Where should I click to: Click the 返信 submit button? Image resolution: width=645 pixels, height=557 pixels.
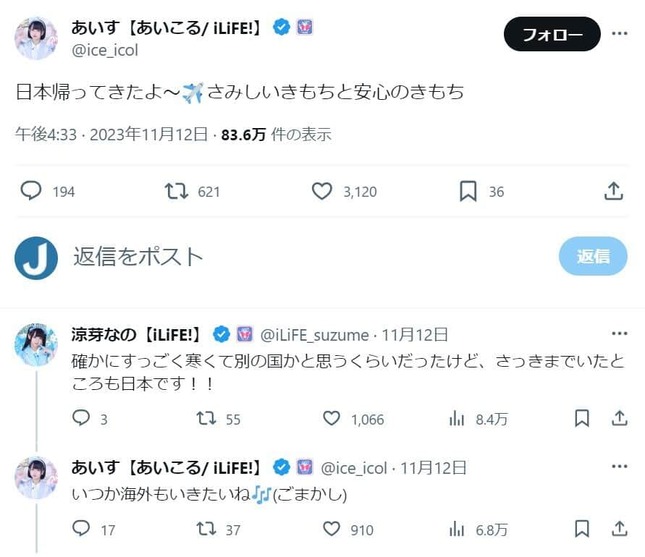(593, 256)
